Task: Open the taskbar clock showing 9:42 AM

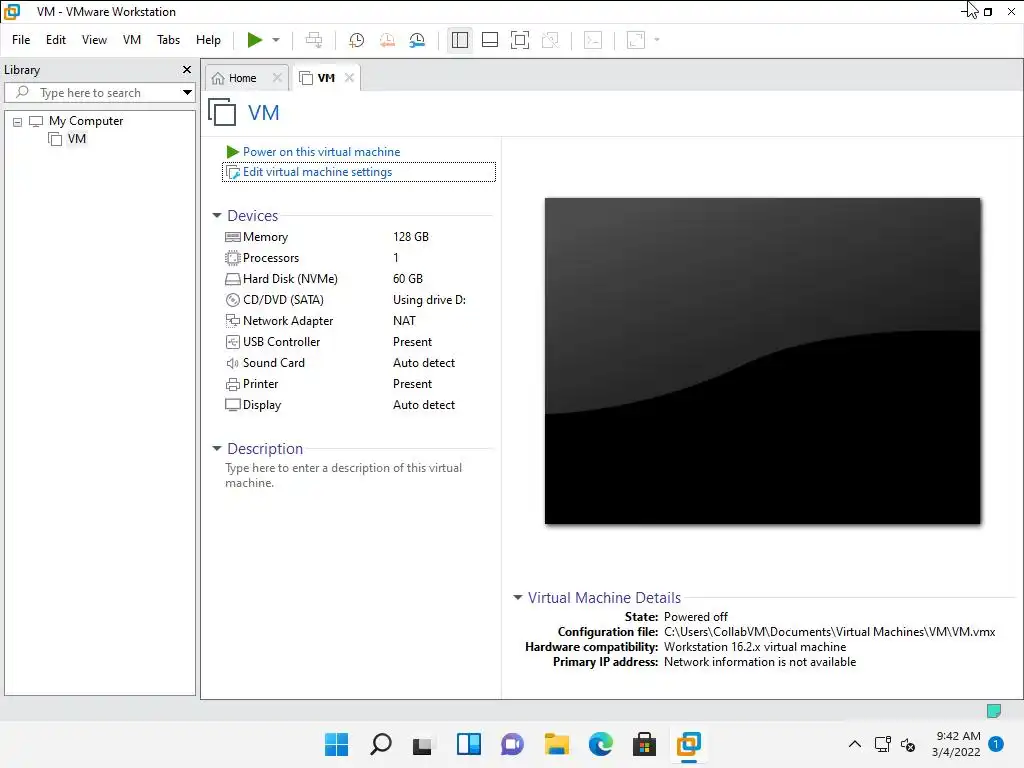Action: click(x=956, y=744)
